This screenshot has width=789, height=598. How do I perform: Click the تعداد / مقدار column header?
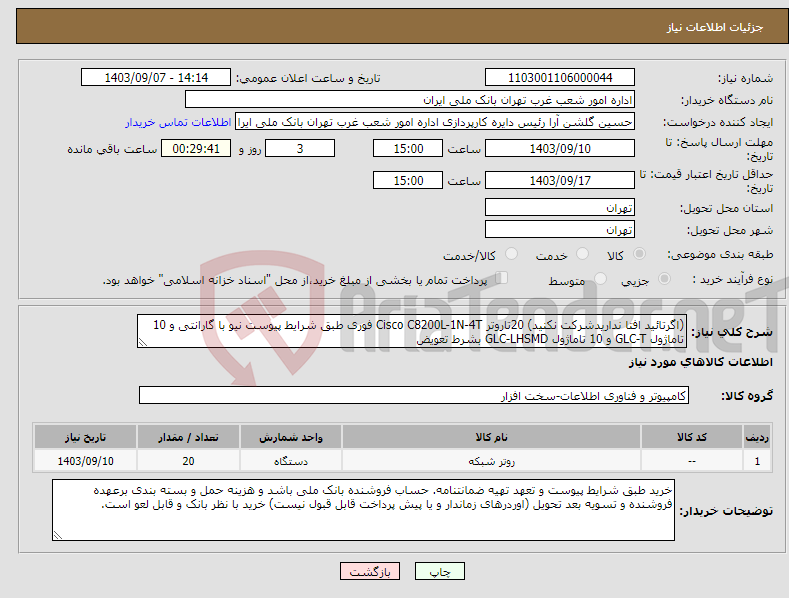point(188,437)
